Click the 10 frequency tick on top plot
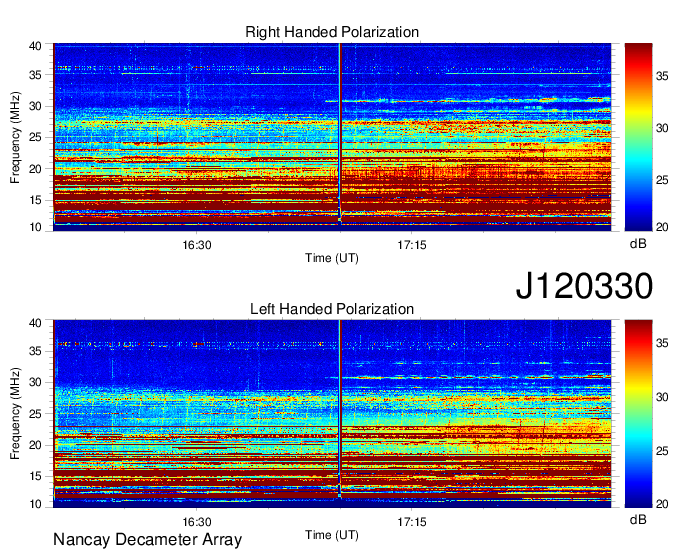 click(35, 227)
